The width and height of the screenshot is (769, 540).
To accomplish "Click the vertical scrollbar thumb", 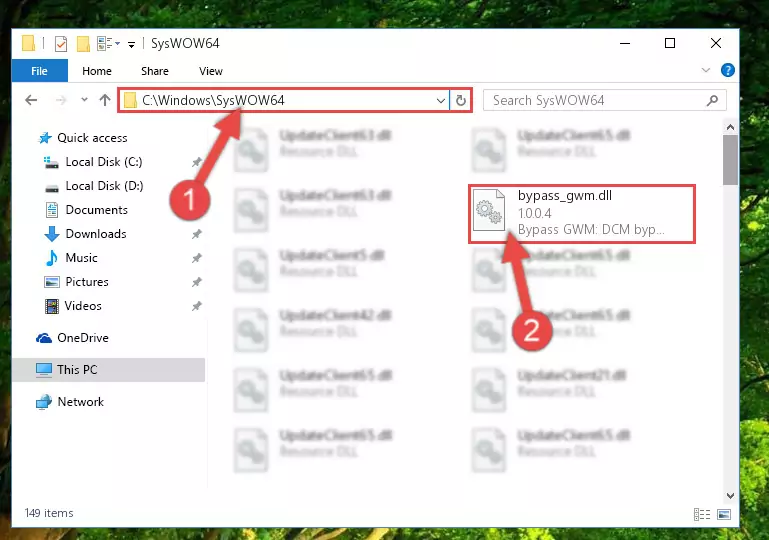I will pos(730,160).
